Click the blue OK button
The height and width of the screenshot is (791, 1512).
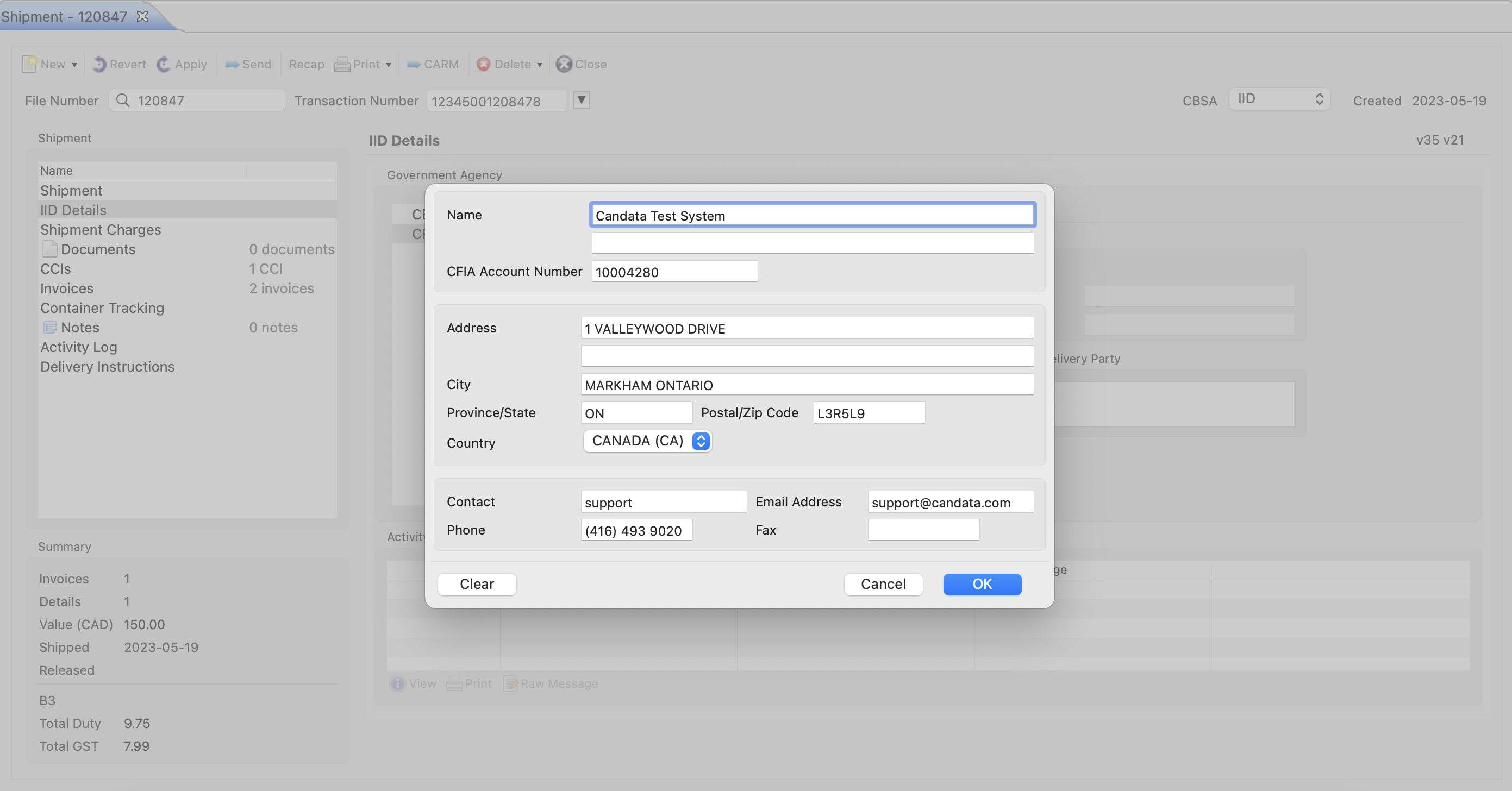[x=983, y=584]
